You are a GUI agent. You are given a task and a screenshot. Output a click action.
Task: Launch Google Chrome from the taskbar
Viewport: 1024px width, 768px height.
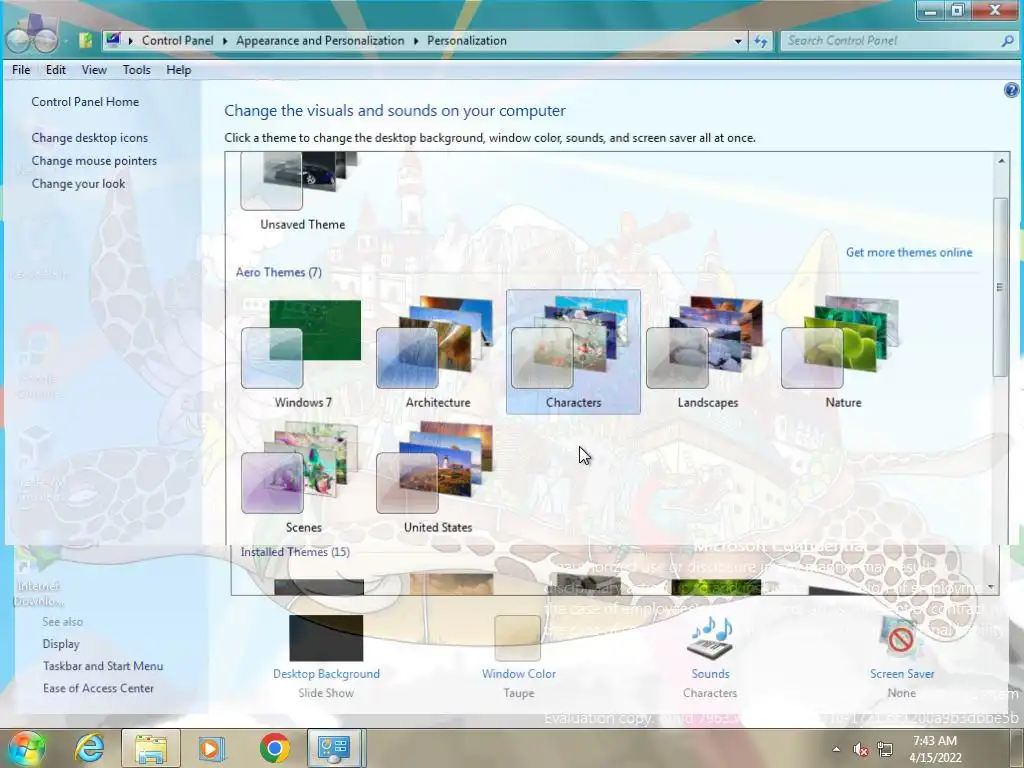pyautogui.click(x=274, y=748)
